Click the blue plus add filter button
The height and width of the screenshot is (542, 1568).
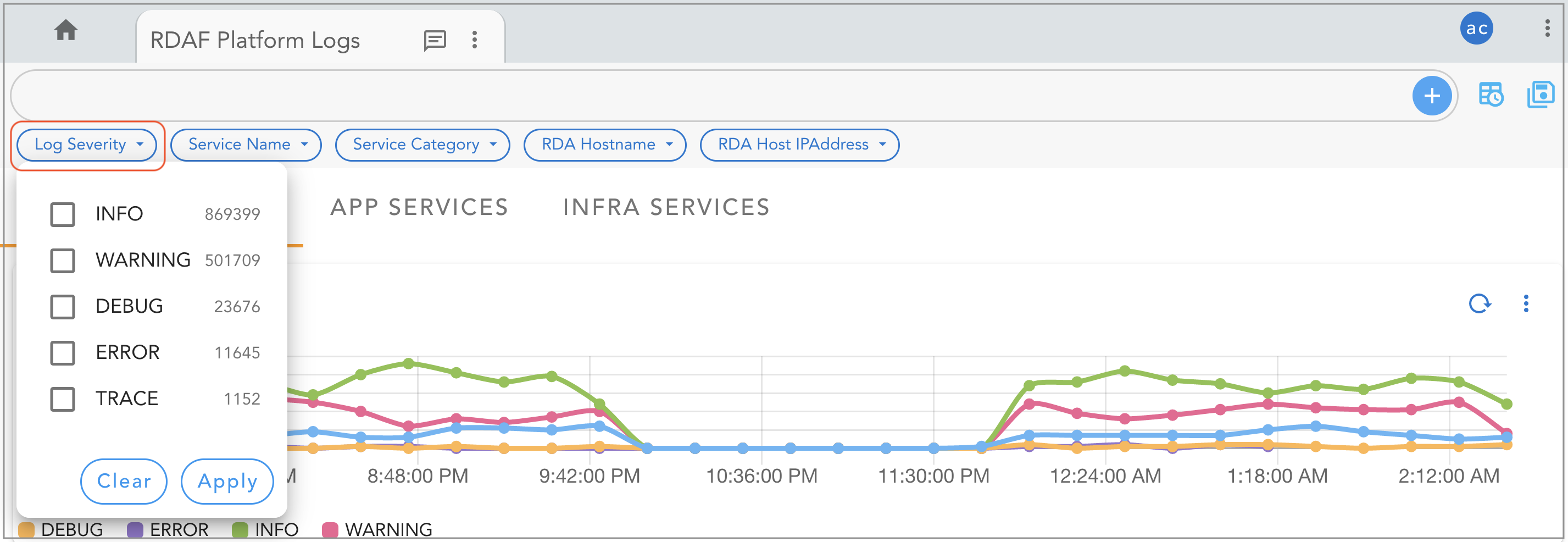click(x=1431, y=96)
